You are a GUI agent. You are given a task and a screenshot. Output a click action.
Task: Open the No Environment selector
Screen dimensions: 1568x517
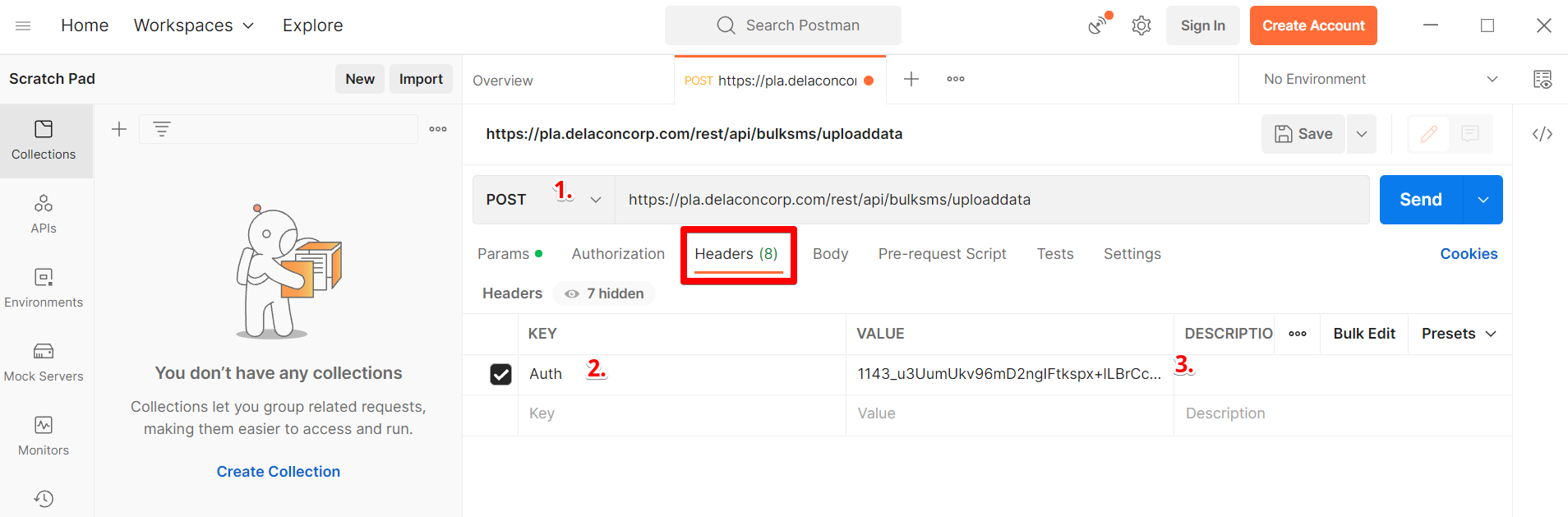point(1380,79)
